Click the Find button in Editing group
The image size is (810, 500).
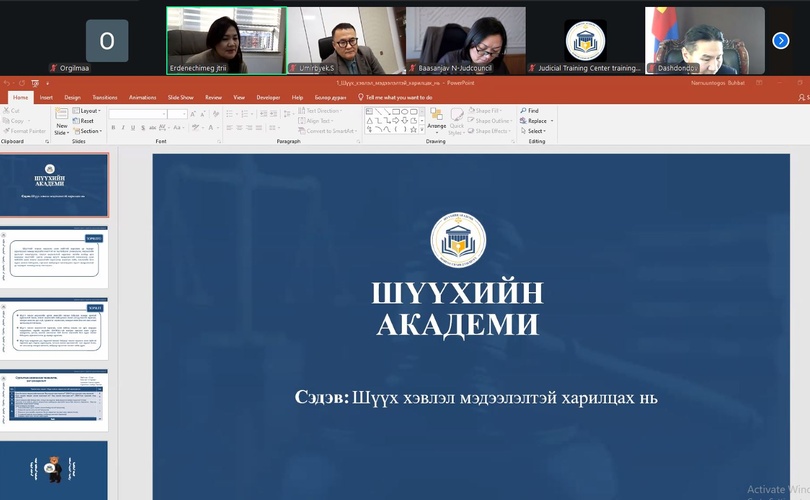[x=529, y=111]
